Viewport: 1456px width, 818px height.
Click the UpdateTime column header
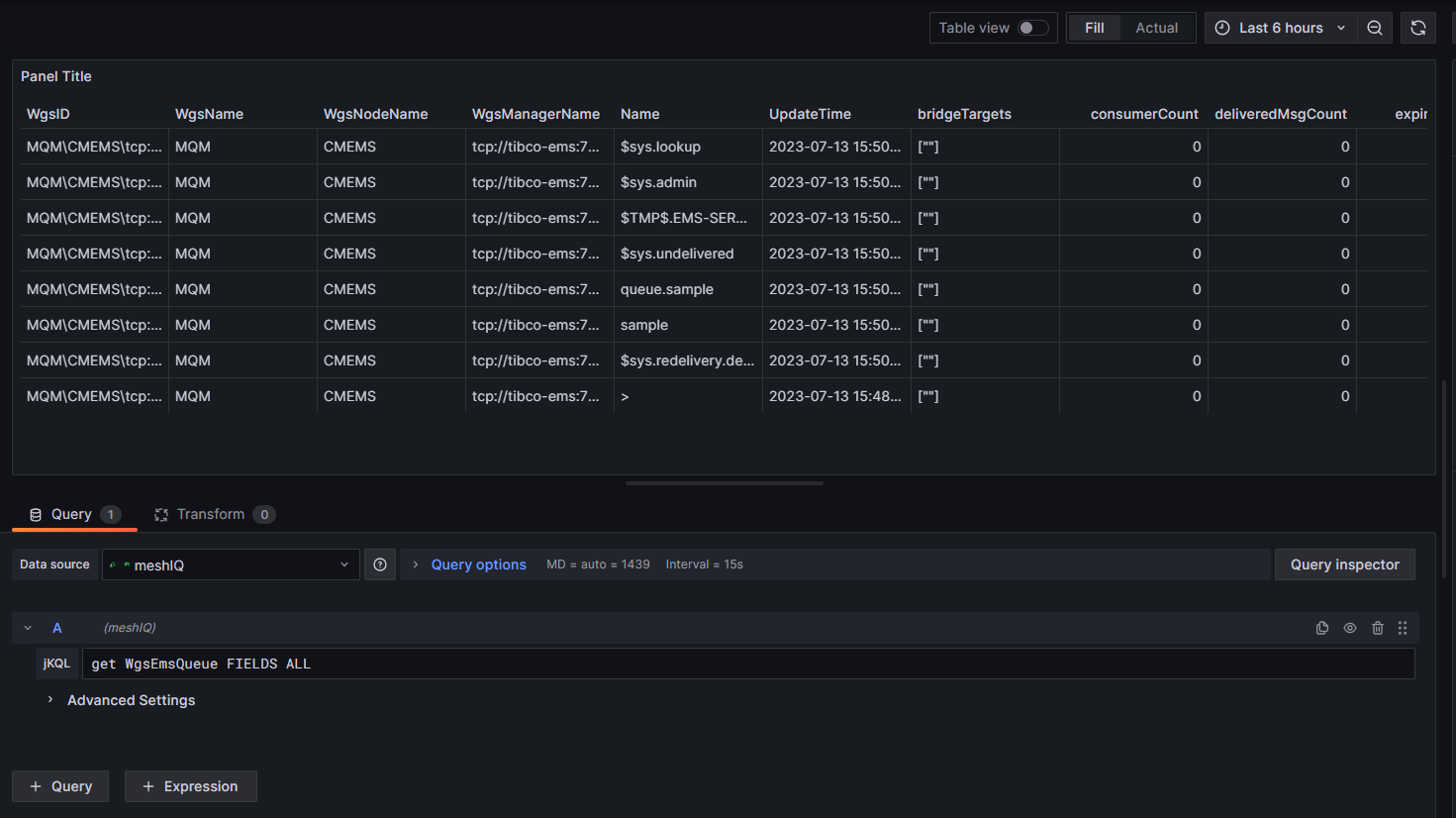click(x=810, y=114)
